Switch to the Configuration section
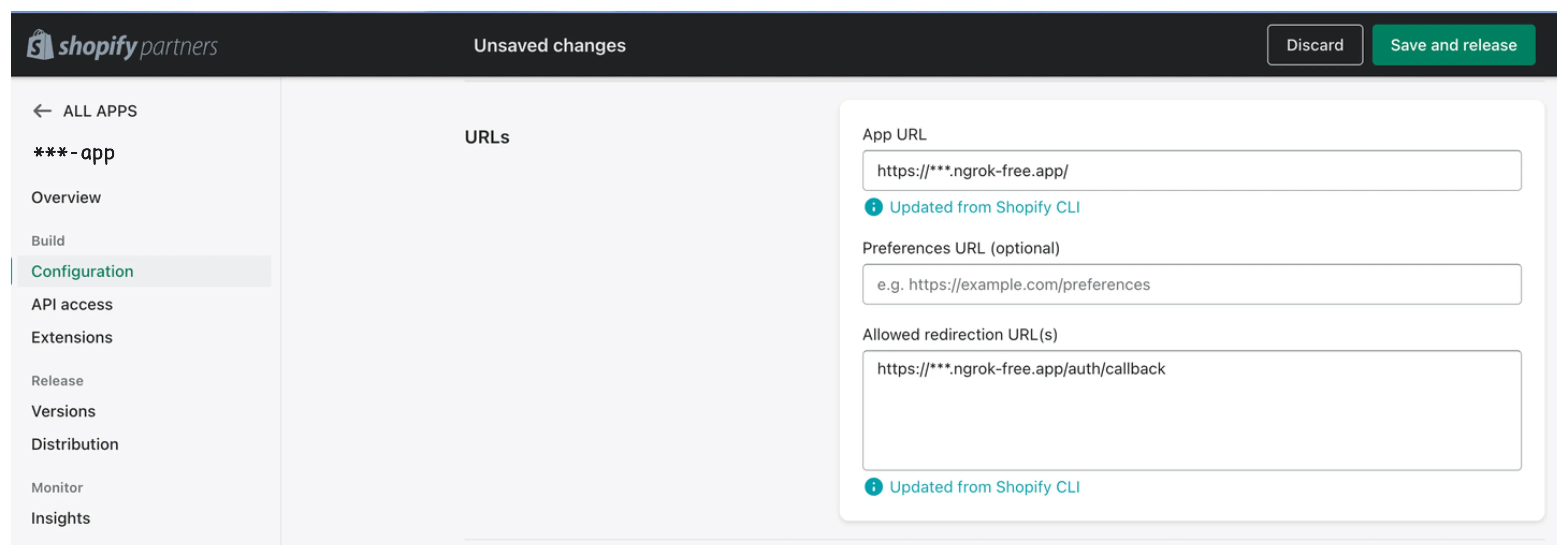The height and width of the screenshot is (556, 1568). point(82,271)
